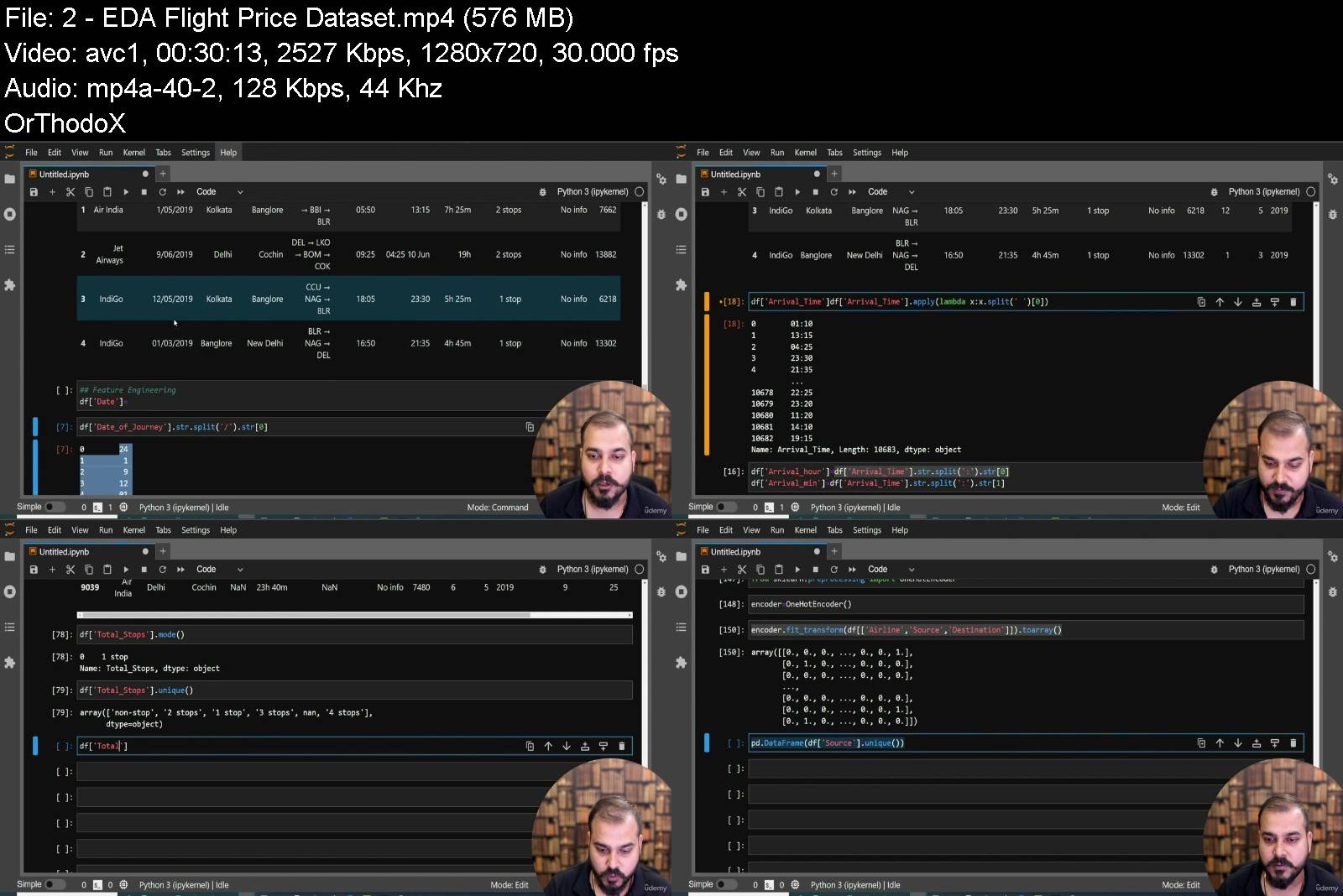Move the Arrival_Time apply lambda cell up
Image resolution: width=1343 pixels, height=896 pixels.
coord(1220,302)
